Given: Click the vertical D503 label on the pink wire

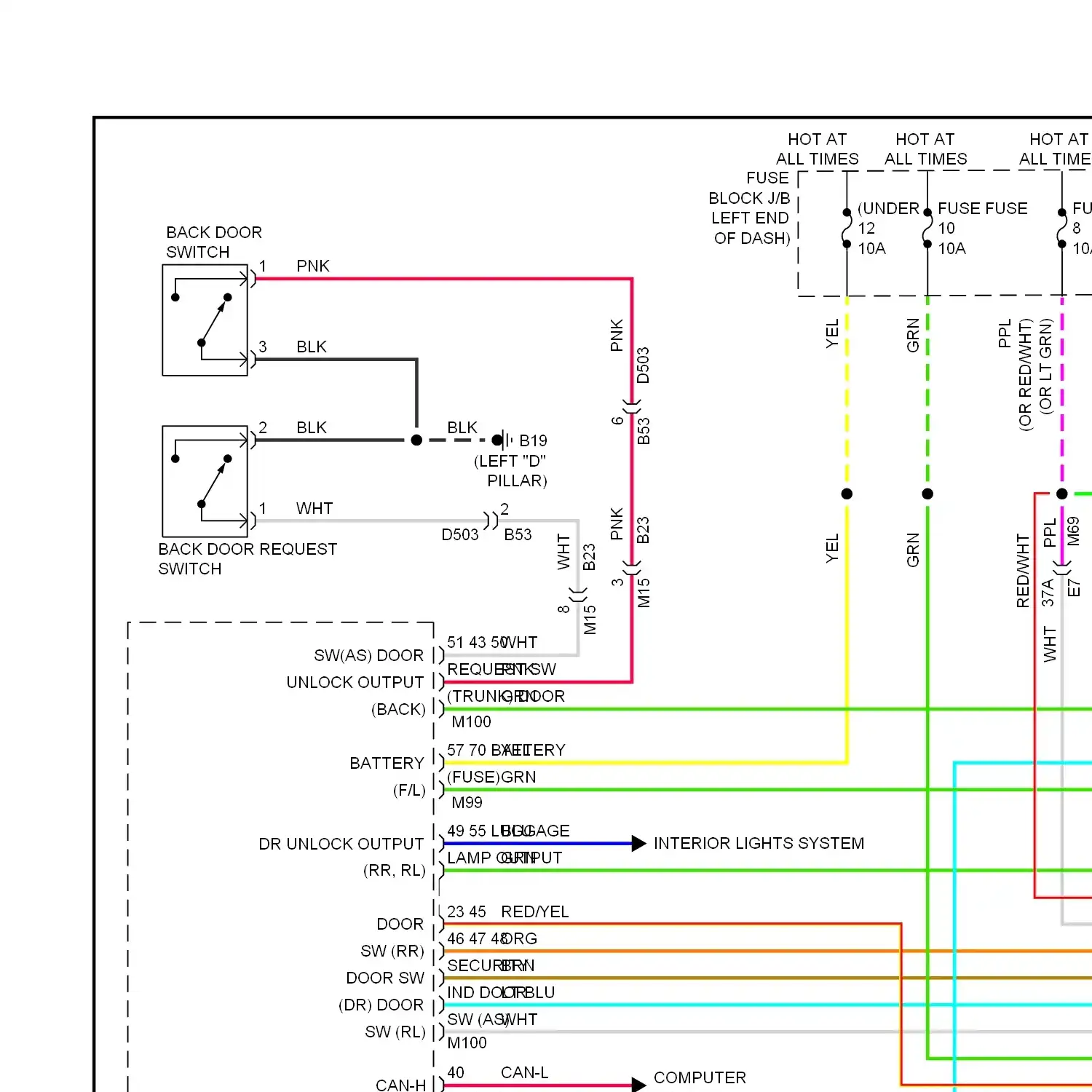Looking at the screenshot, I should coord(643,365).
